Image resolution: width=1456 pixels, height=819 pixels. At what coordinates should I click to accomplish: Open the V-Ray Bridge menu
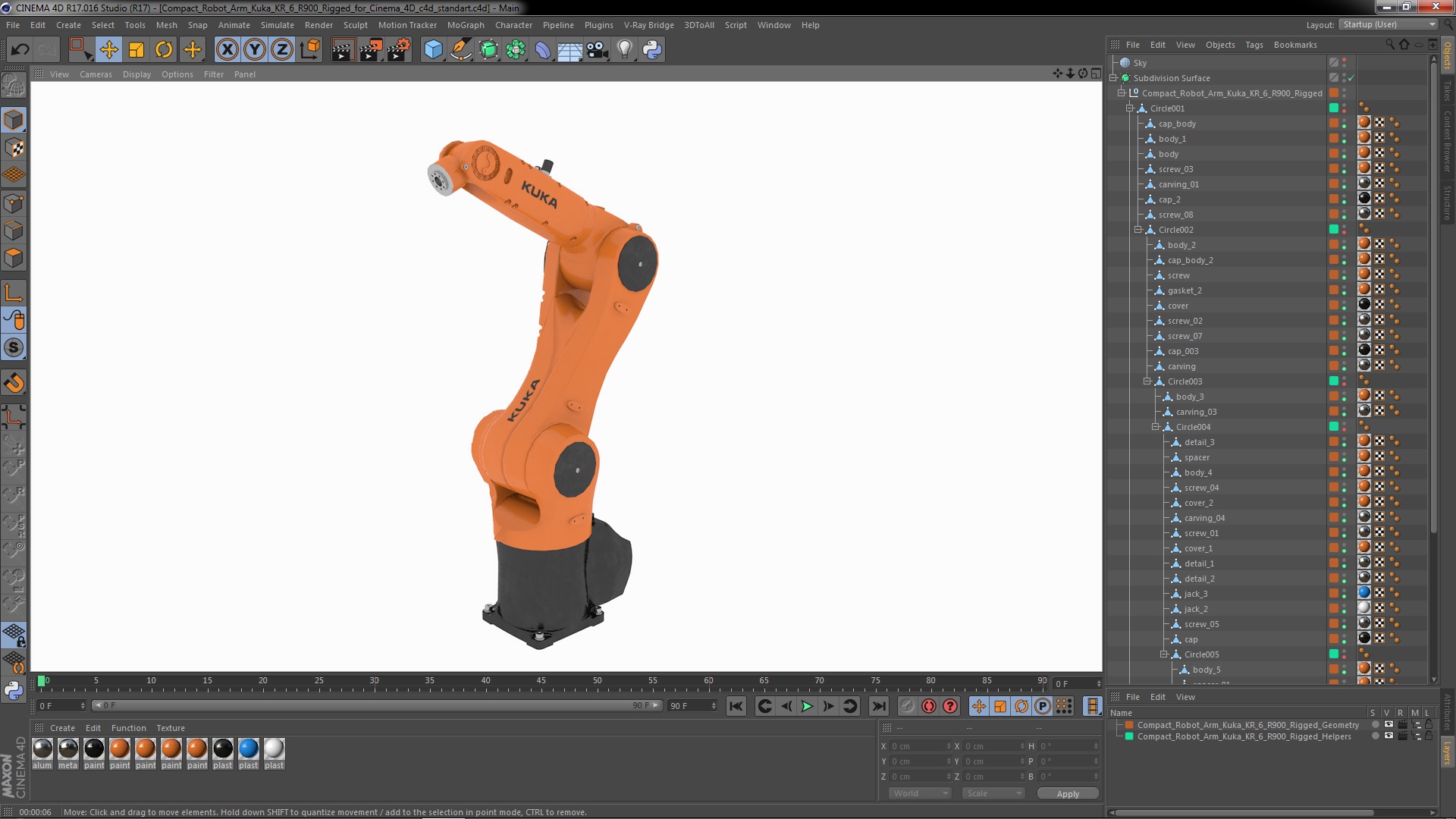pyautogui.click(x=648, y=25)
